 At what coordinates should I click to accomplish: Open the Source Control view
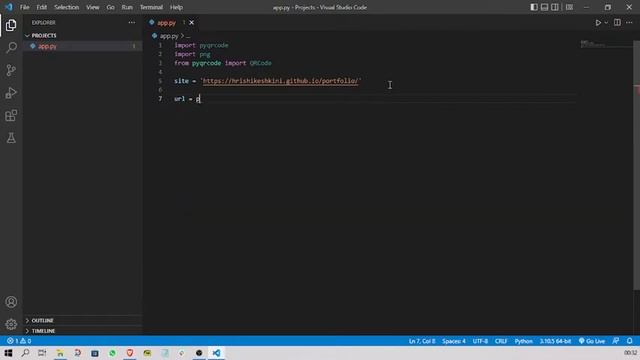click(x=11, y=70)
